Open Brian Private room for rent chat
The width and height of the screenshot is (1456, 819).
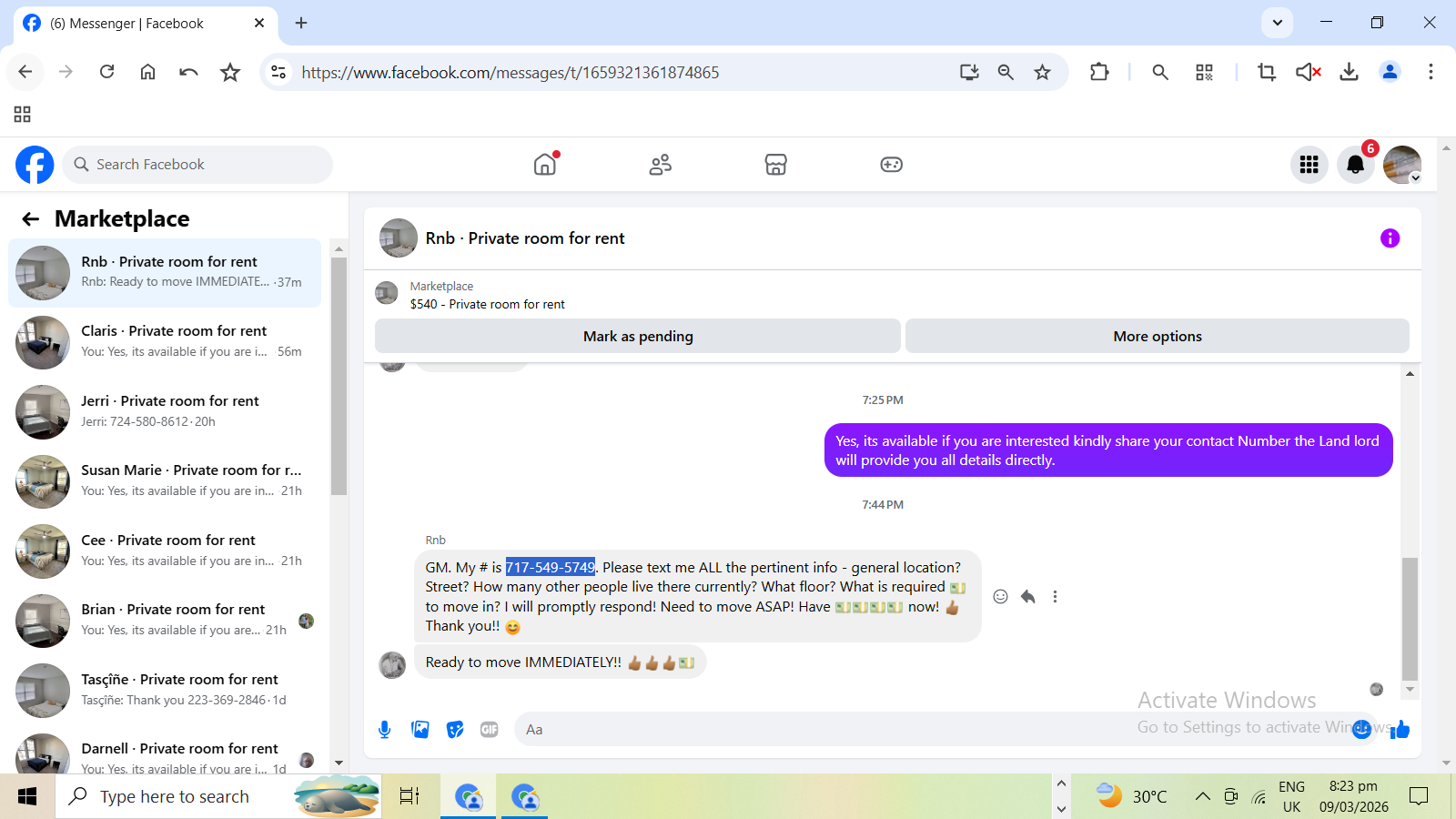pos(165,621)
